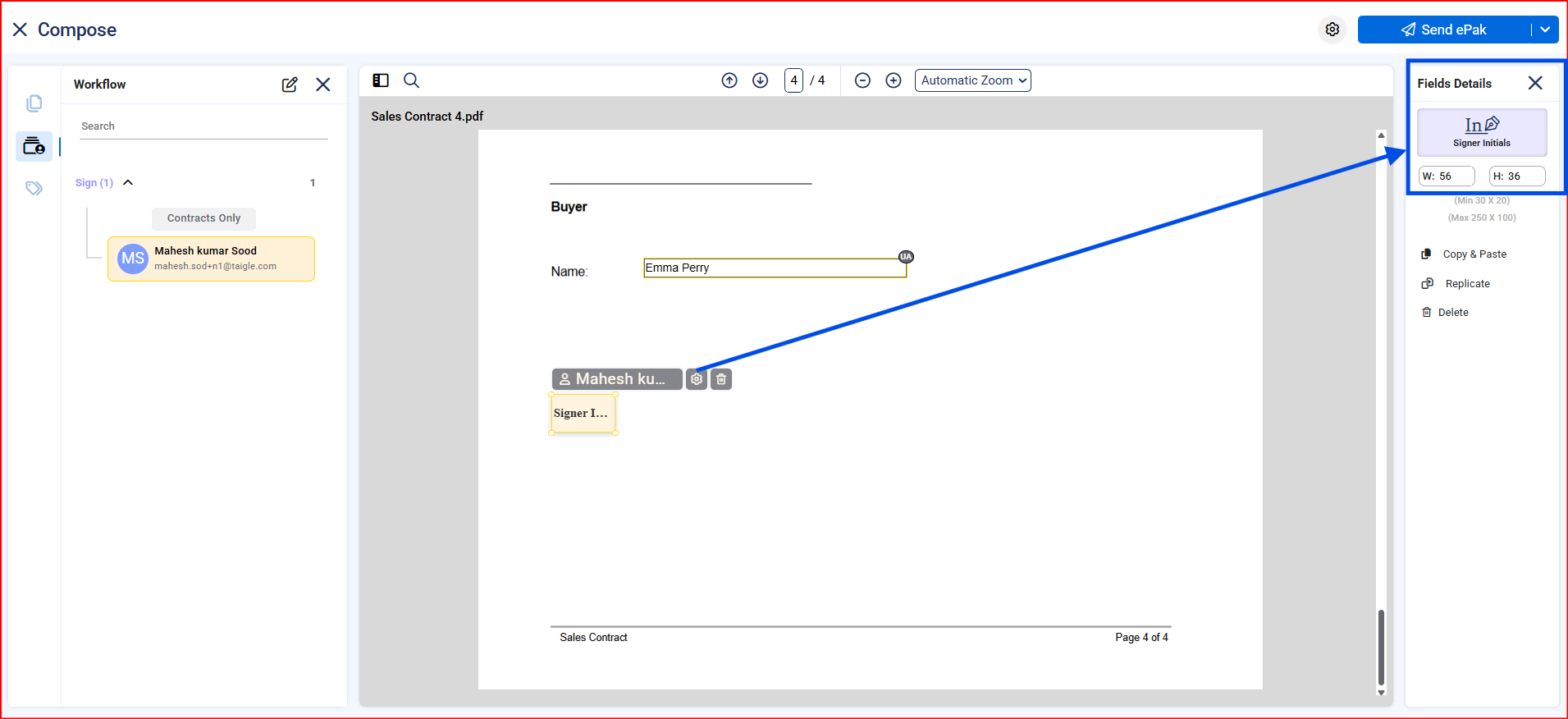
Task: Collapse the Sign (1) group
Action: pyautogui.click(x=128, y=182)
